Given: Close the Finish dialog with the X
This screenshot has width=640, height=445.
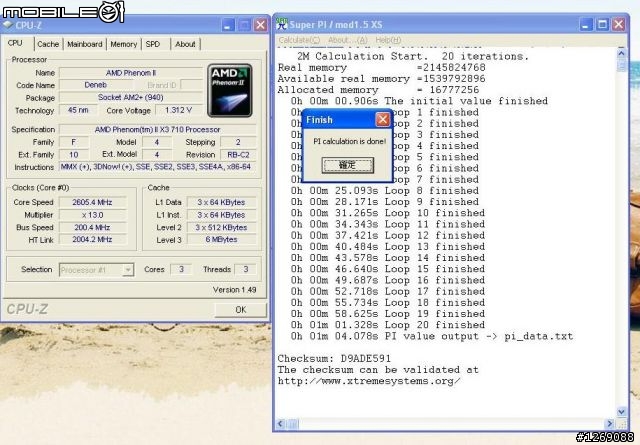Looking at the screenshot, I should pos(382,120).
